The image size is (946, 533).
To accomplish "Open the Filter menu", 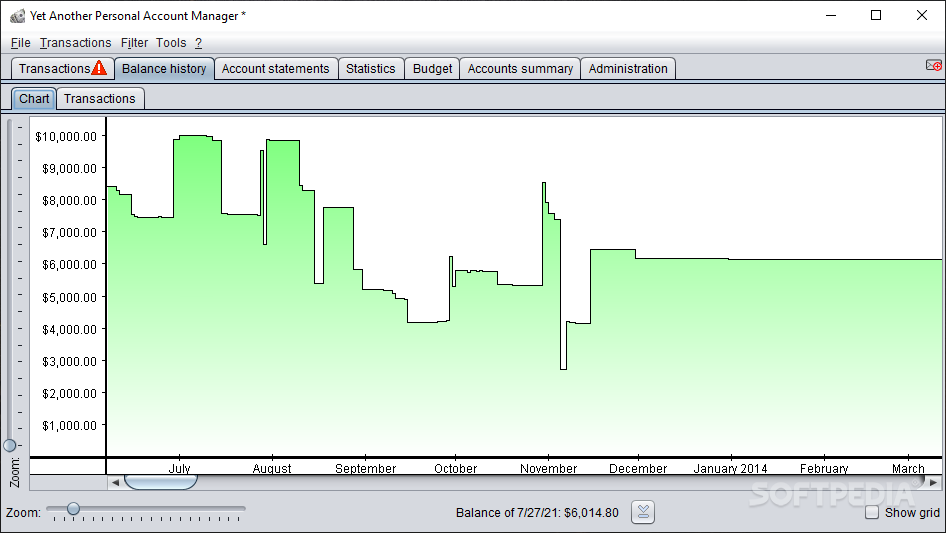I will click(134, 43).
